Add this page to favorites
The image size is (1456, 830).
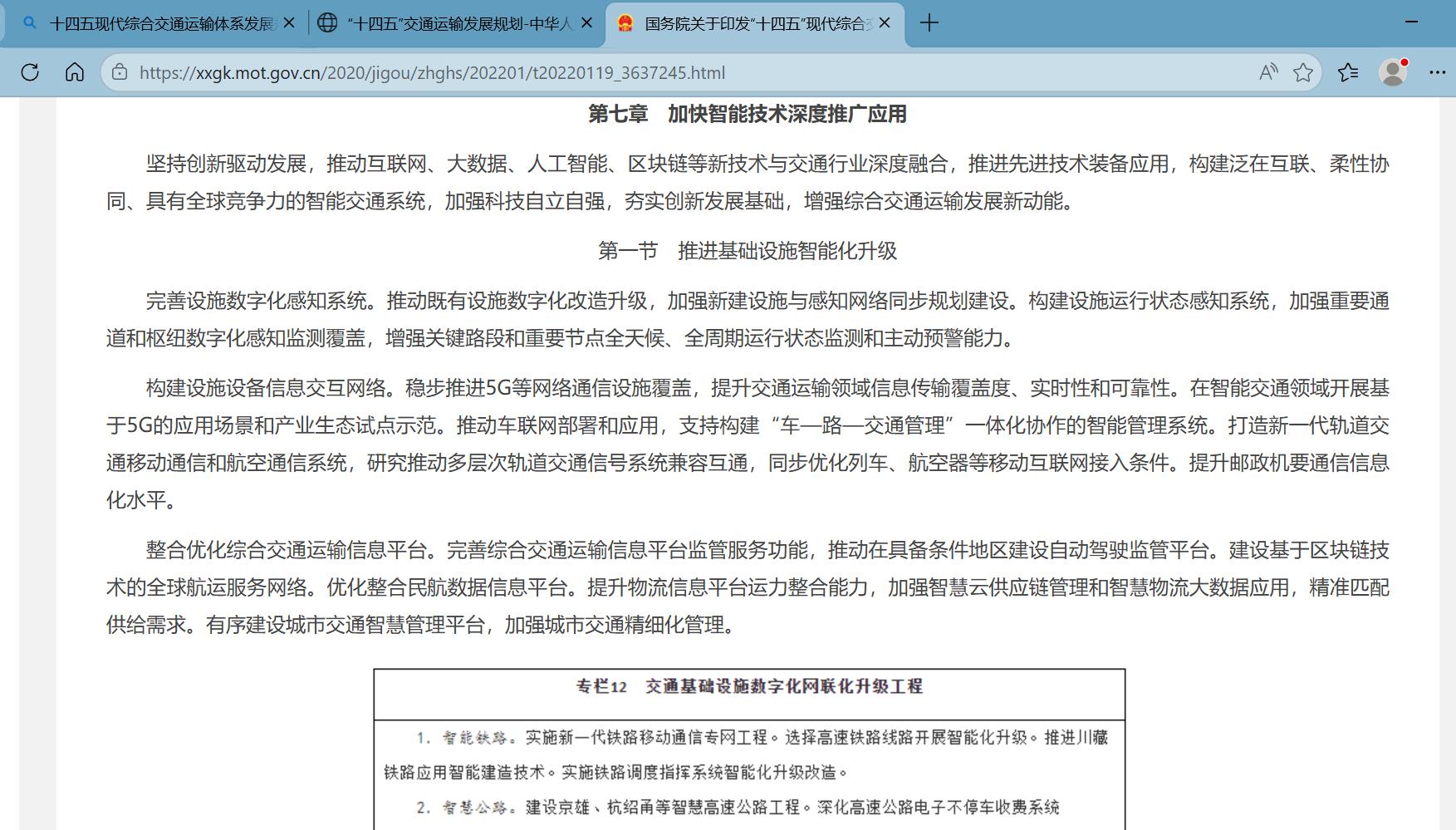(x=1303, y=72)
